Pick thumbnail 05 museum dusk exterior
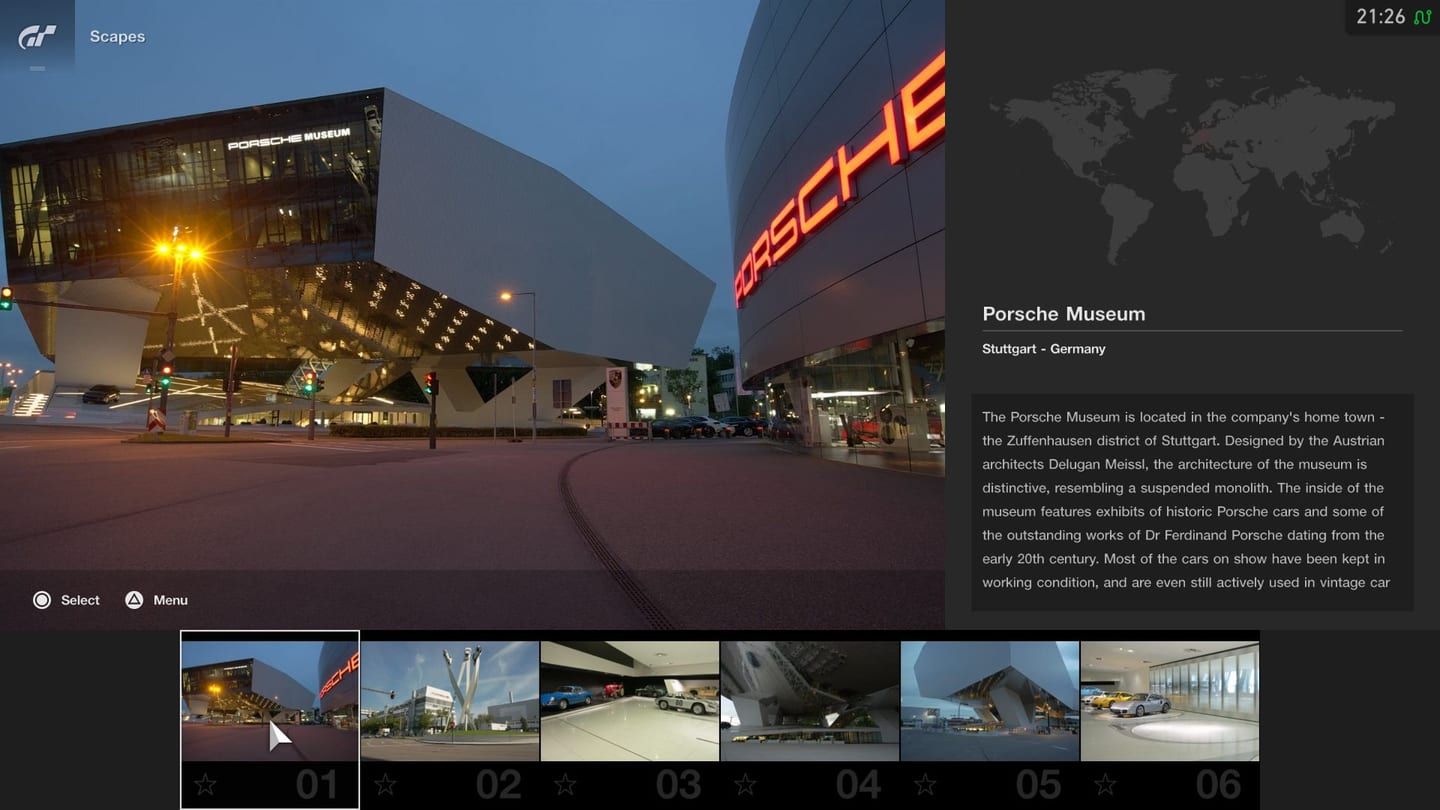Viewport: 1440px width, 810px height. pyautogui.click(x=990, y=701)
